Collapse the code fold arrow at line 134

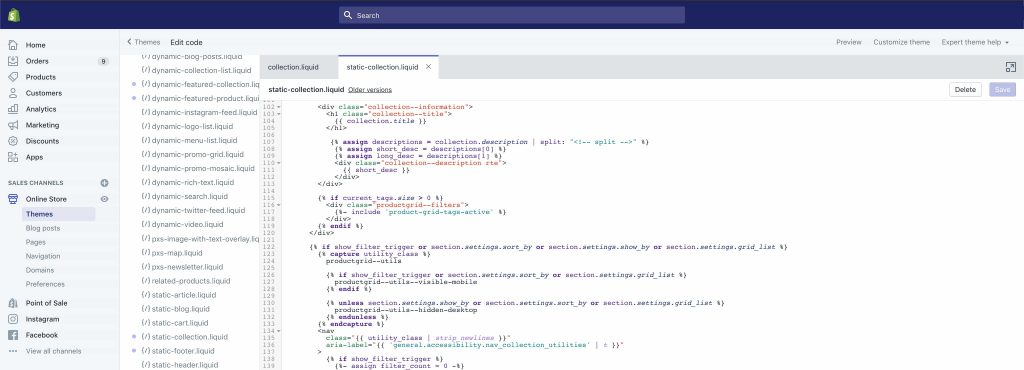click(279, 331)
